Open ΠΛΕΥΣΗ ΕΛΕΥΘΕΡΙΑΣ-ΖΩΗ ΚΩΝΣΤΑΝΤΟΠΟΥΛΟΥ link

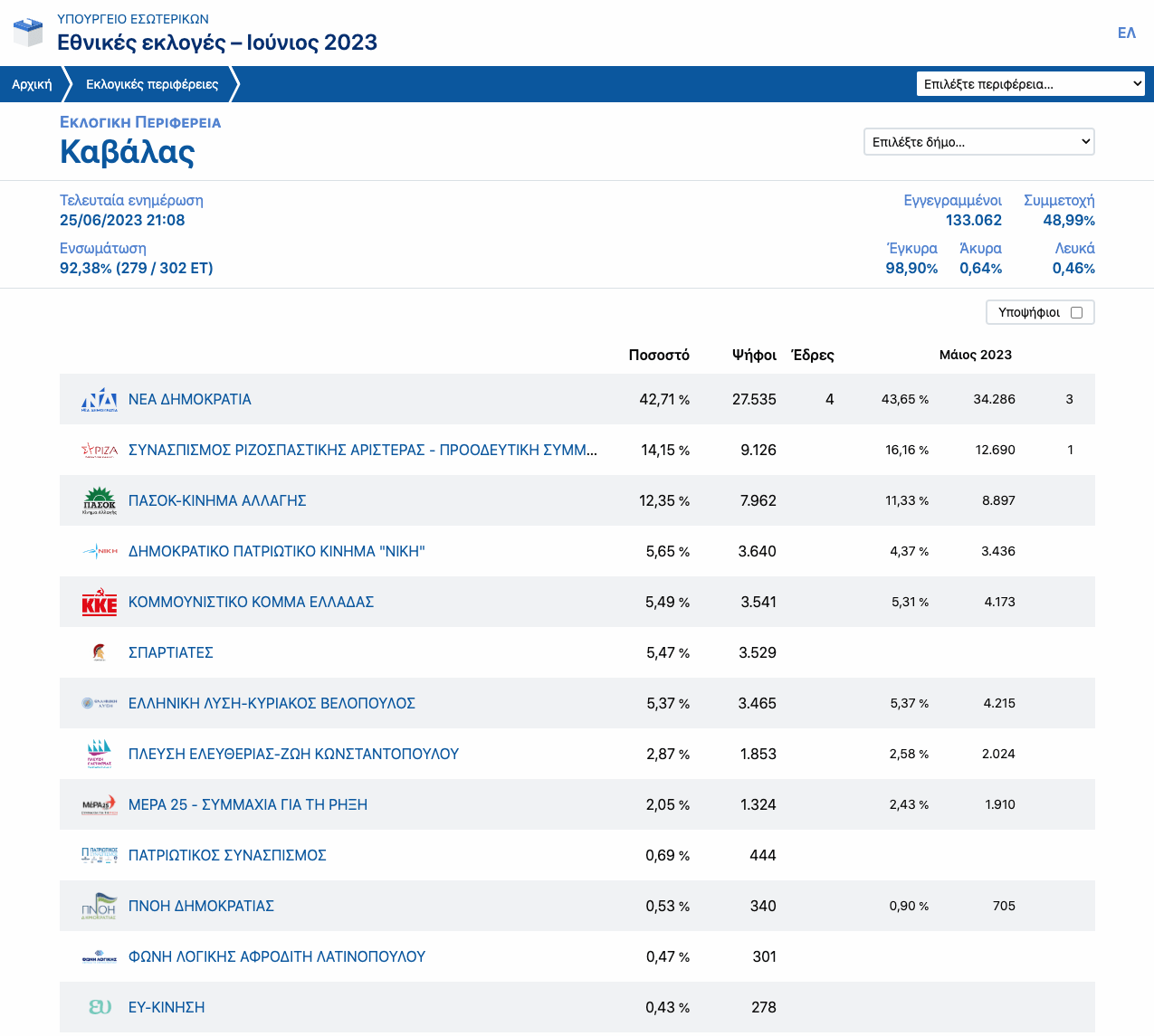click(294, 754)
